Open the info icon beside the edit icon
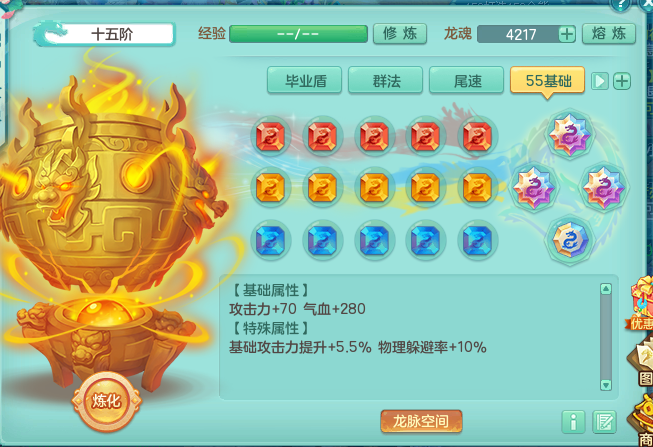This screenshot has width=653, height=447. (573, 422)
